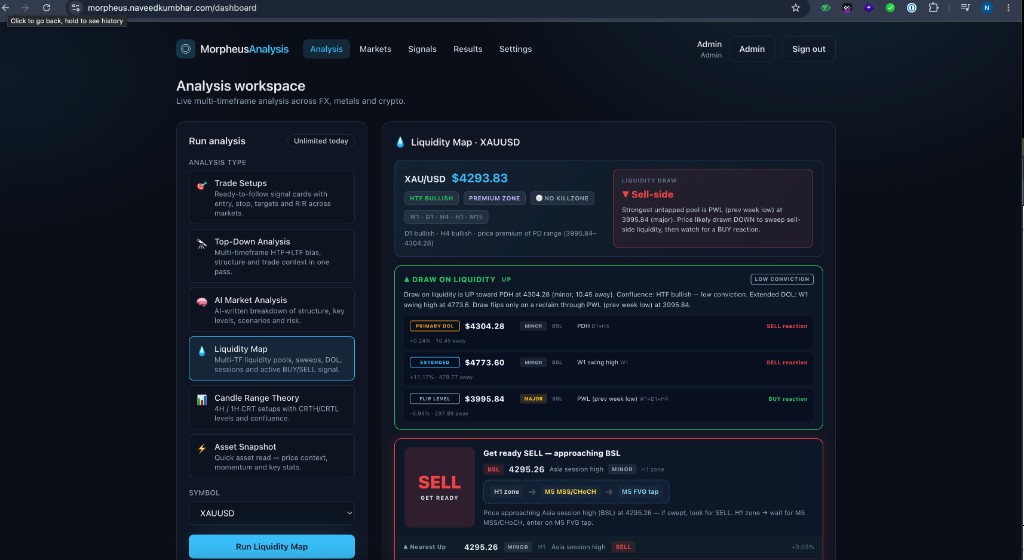1024x560 pixels.
Task: Click the NO KILLZONE badge
Action: pyautogui.click(x=562, y=198)
